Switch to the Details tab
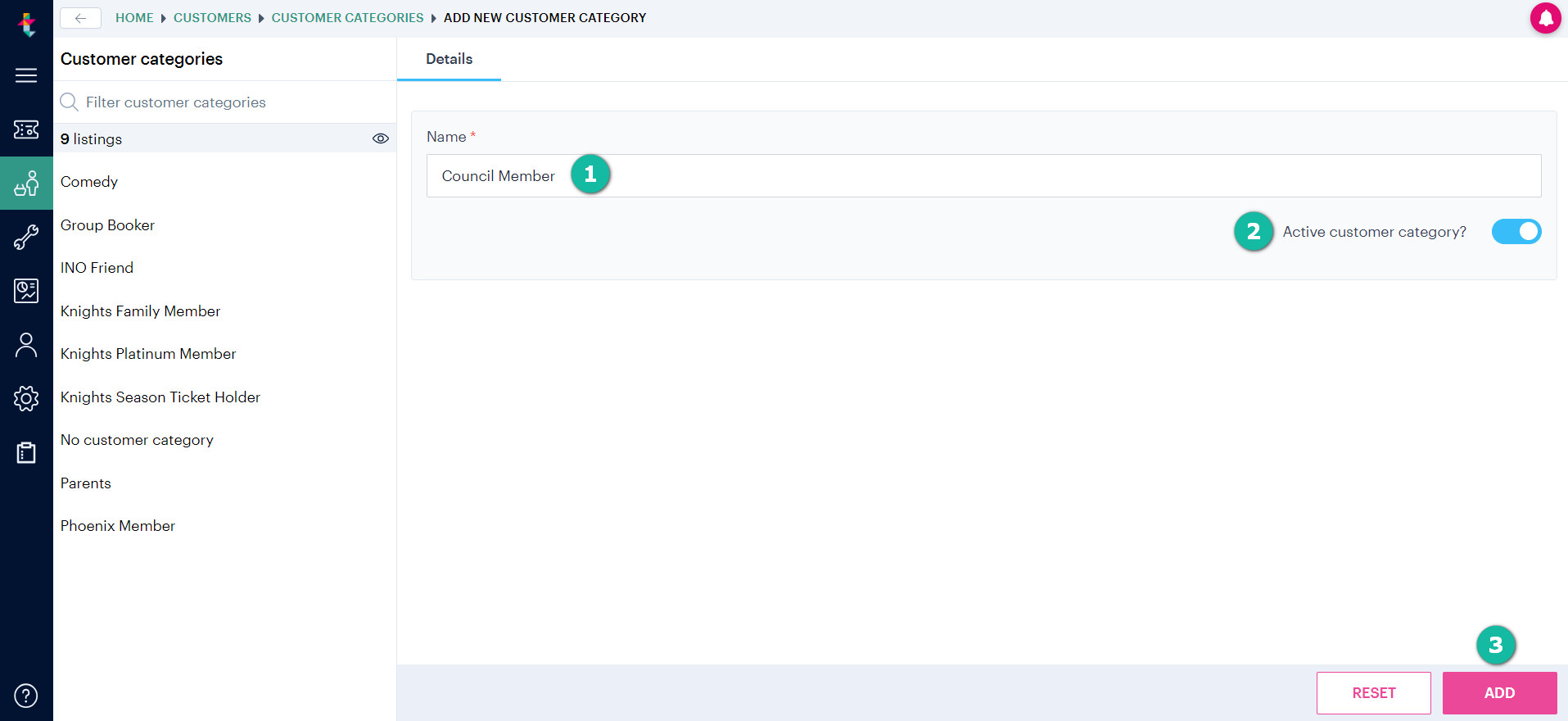 coord(449,59)
